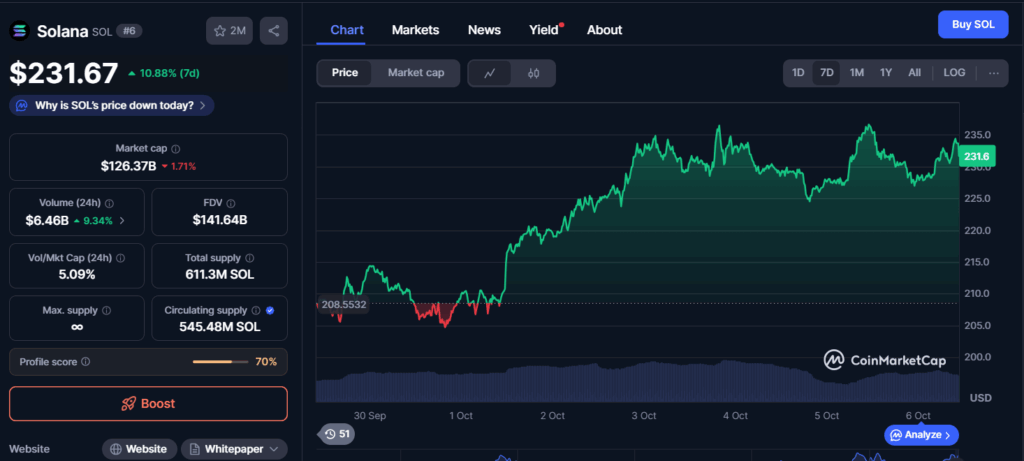The image size is (1024, 461).
Task: Expand 'Why is SOL's price down today?'
Action: tap(111, 105)
